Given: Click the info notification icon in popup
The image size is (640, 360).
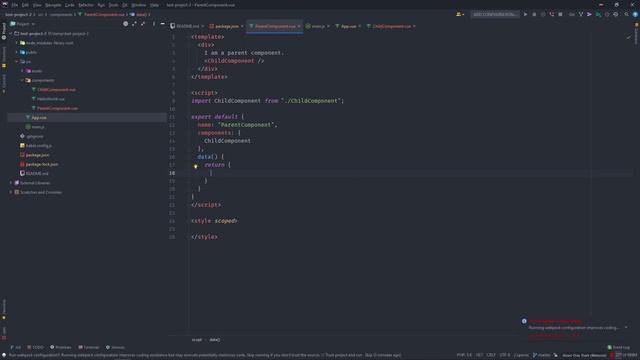Looking at the screenshot, I should 524,321.
